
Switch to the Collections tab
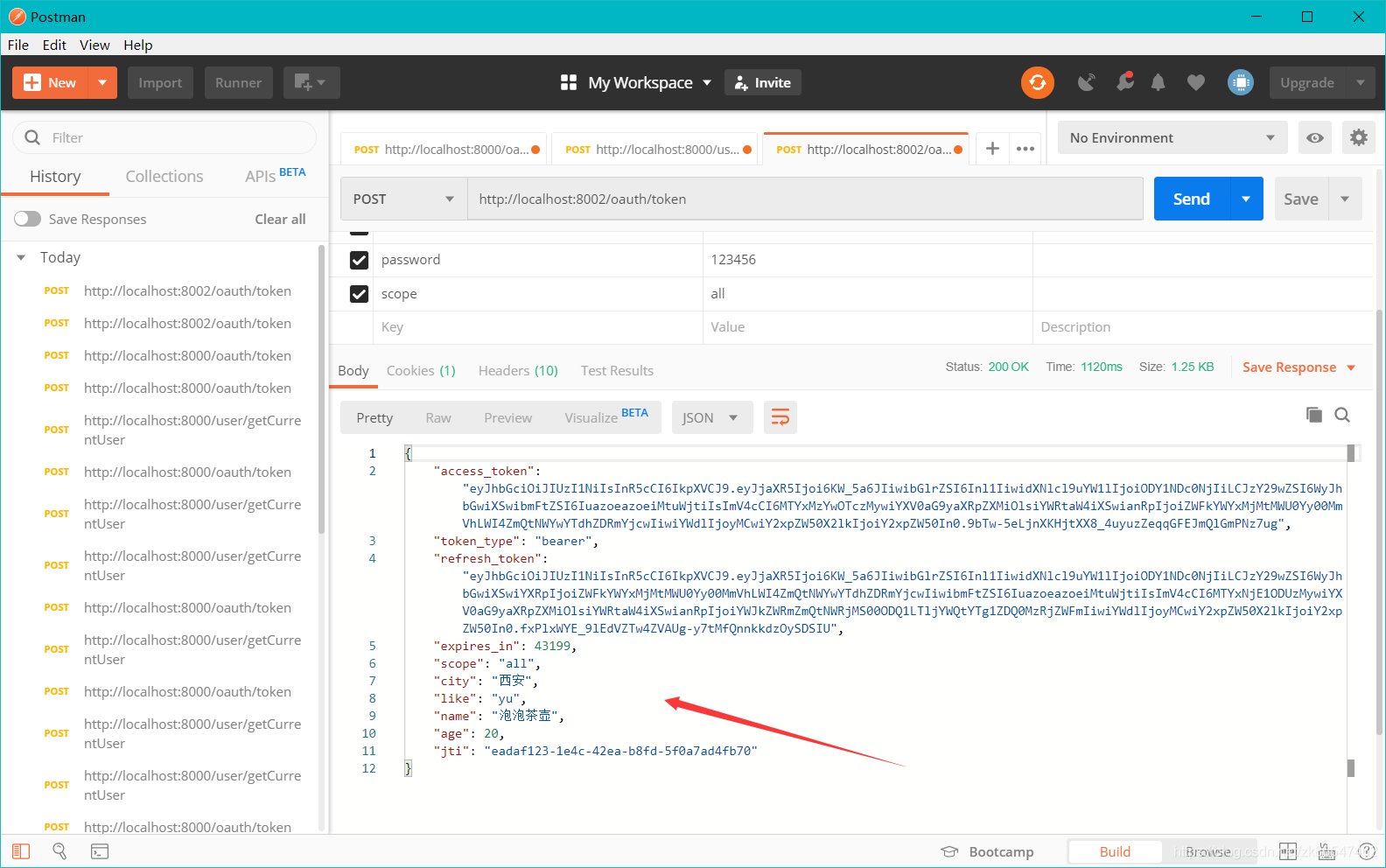tap(164, 176)
